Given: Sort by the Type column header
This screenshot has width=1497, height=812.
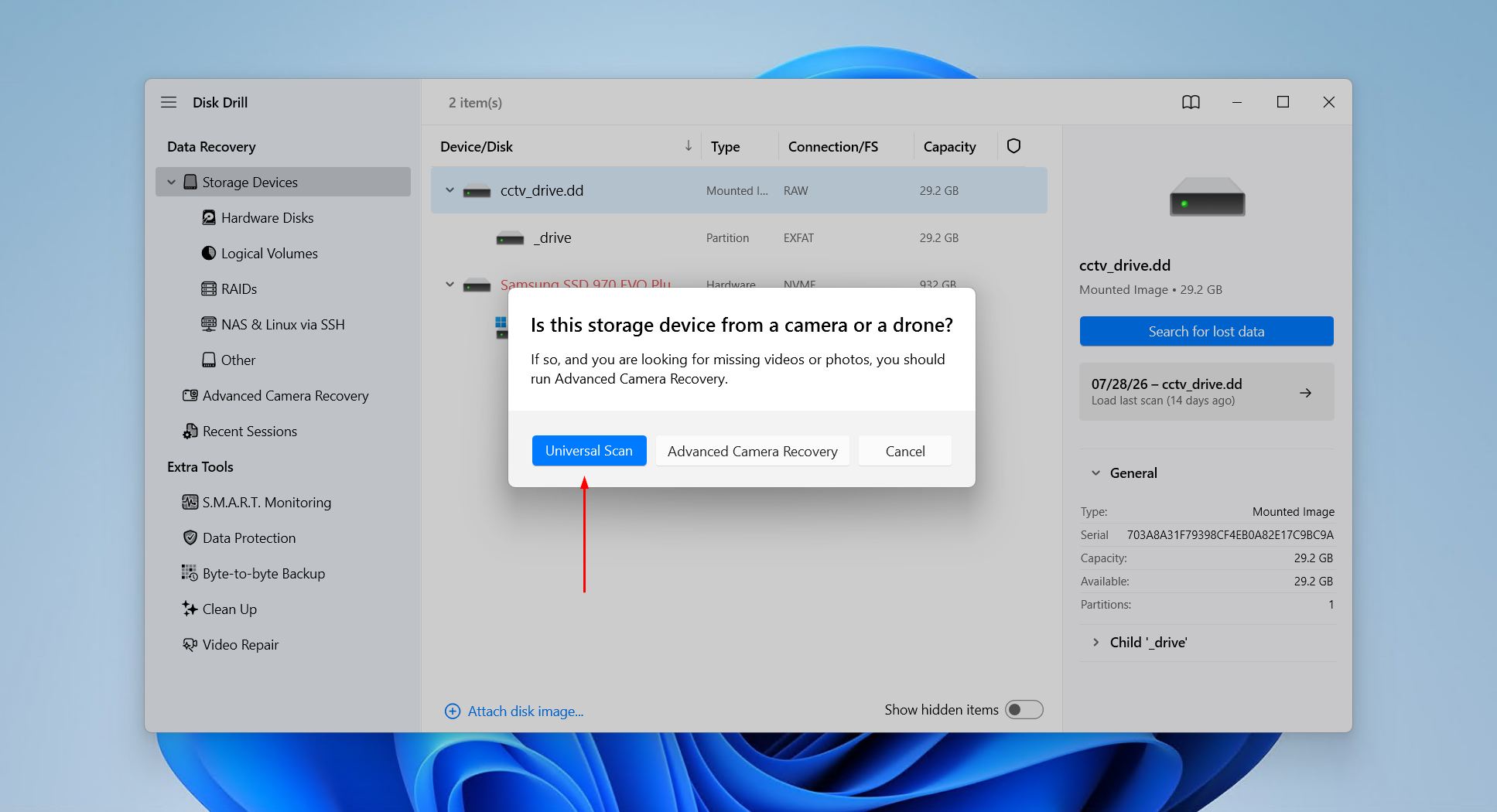Looking at the screenshot, I should [x=725, y=146].
